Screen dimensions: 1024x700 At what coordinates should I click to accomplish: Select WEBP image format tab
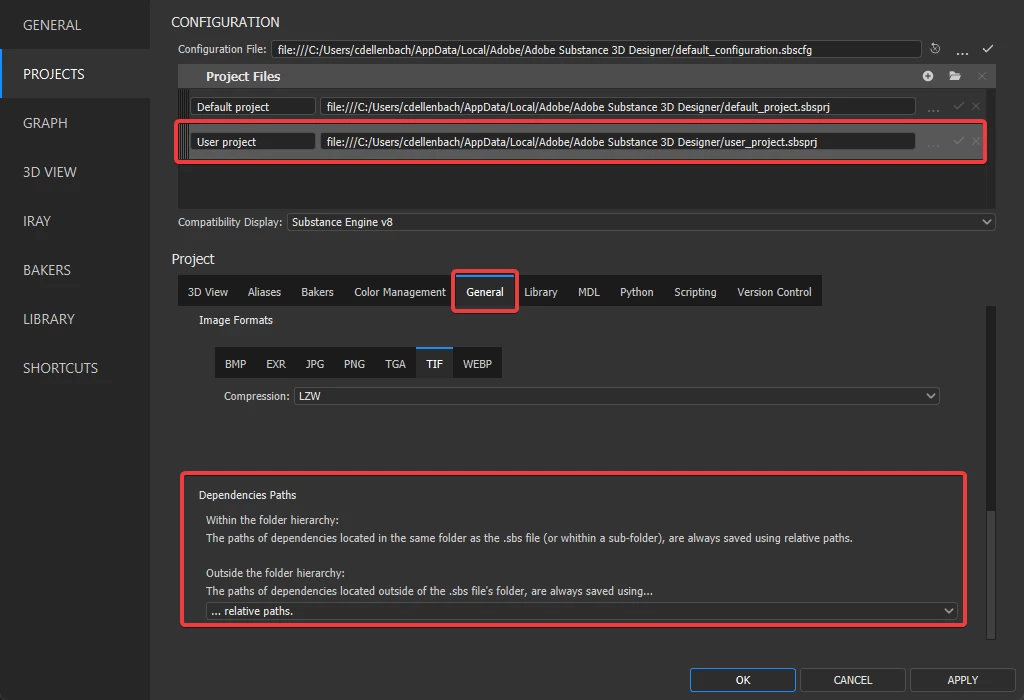(477, 364)
